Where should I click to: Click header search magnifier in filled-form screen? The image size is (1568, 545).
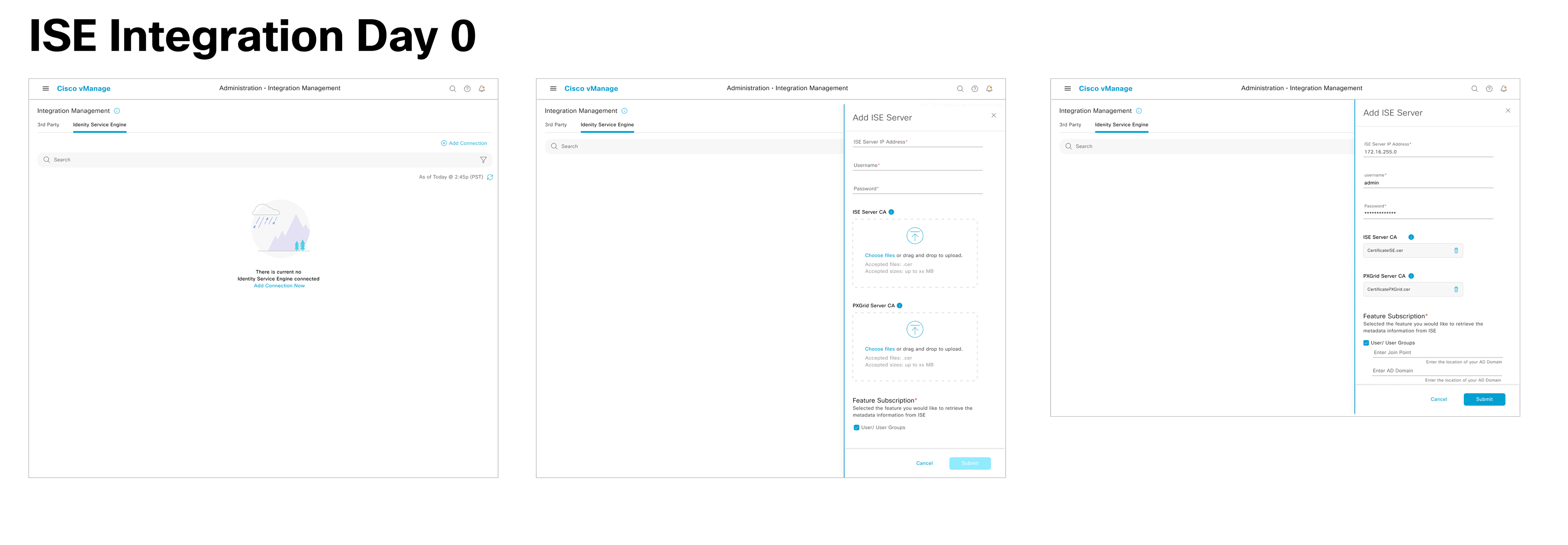[1474, 89]
